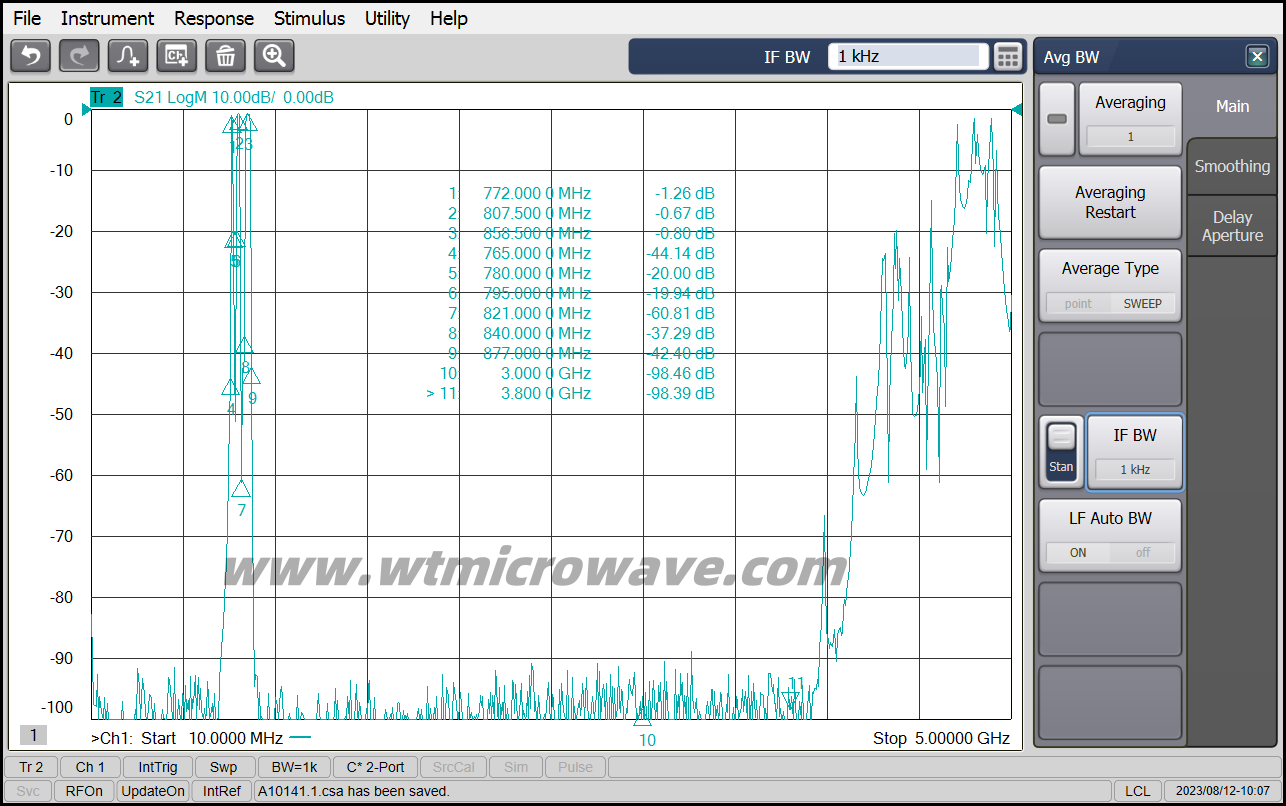Open the keypad icon beside IF BW field
1286x806 pixels.
(1008, 57)
